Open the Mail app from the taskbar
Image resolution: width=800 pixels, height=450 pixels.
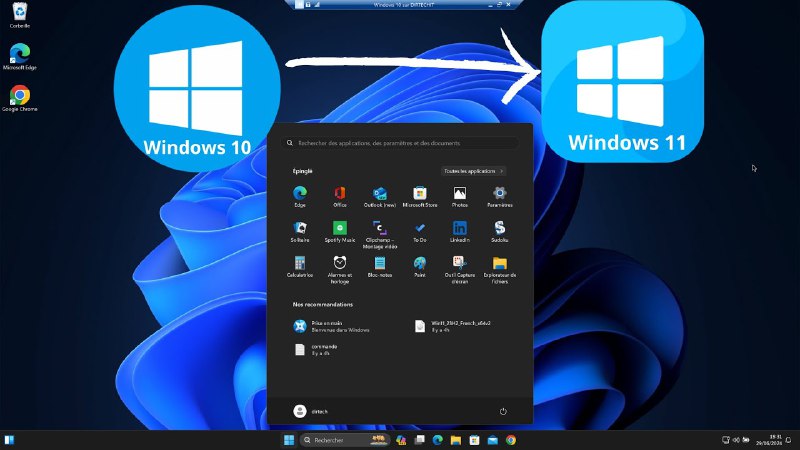pyautogui.click(x=492, y=440)
